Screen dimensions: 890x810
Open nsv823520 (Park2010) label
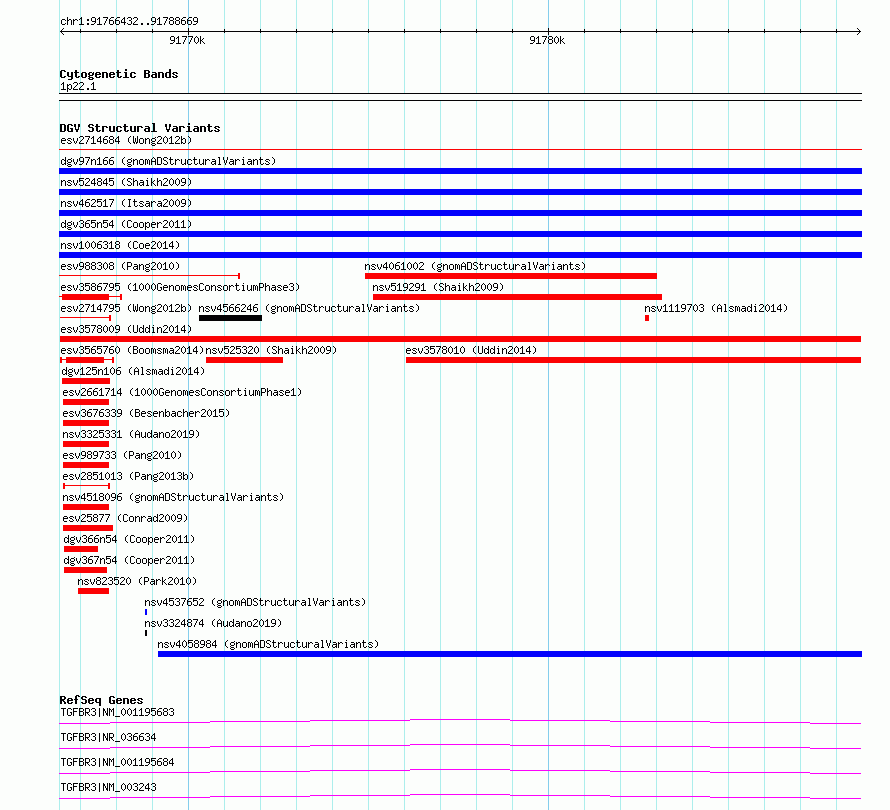(x=137, y=581)
